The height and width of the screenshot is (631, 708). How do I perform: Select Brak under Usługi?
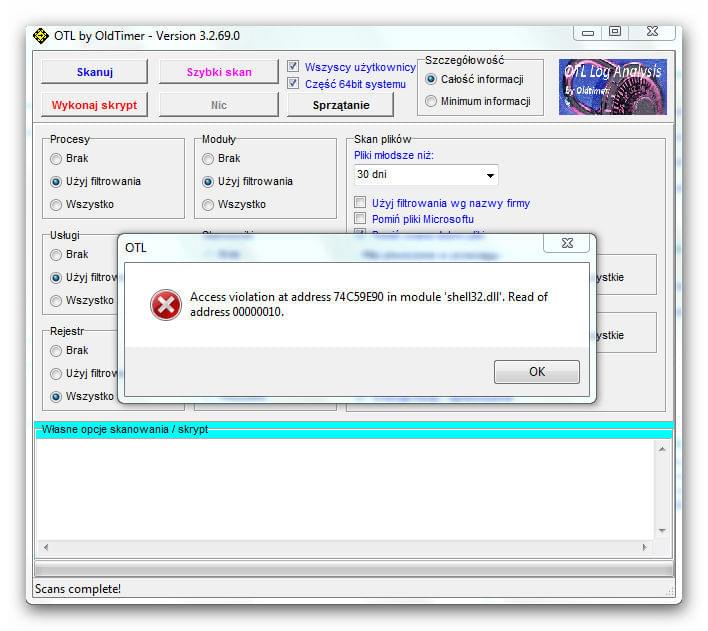coord(56,255)
